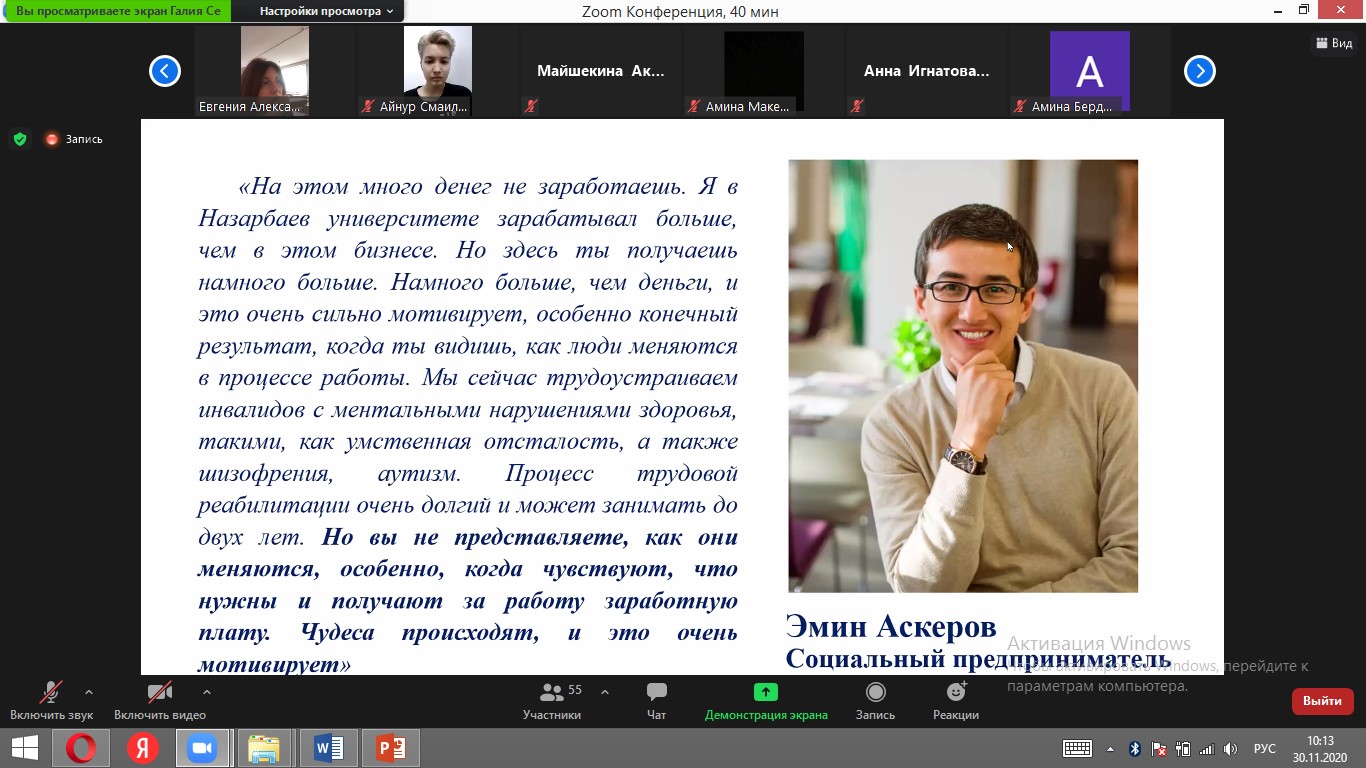Open the Reactions smiley icon
The width and height of the screenshot is (1366, 768).
click(956, 692)
